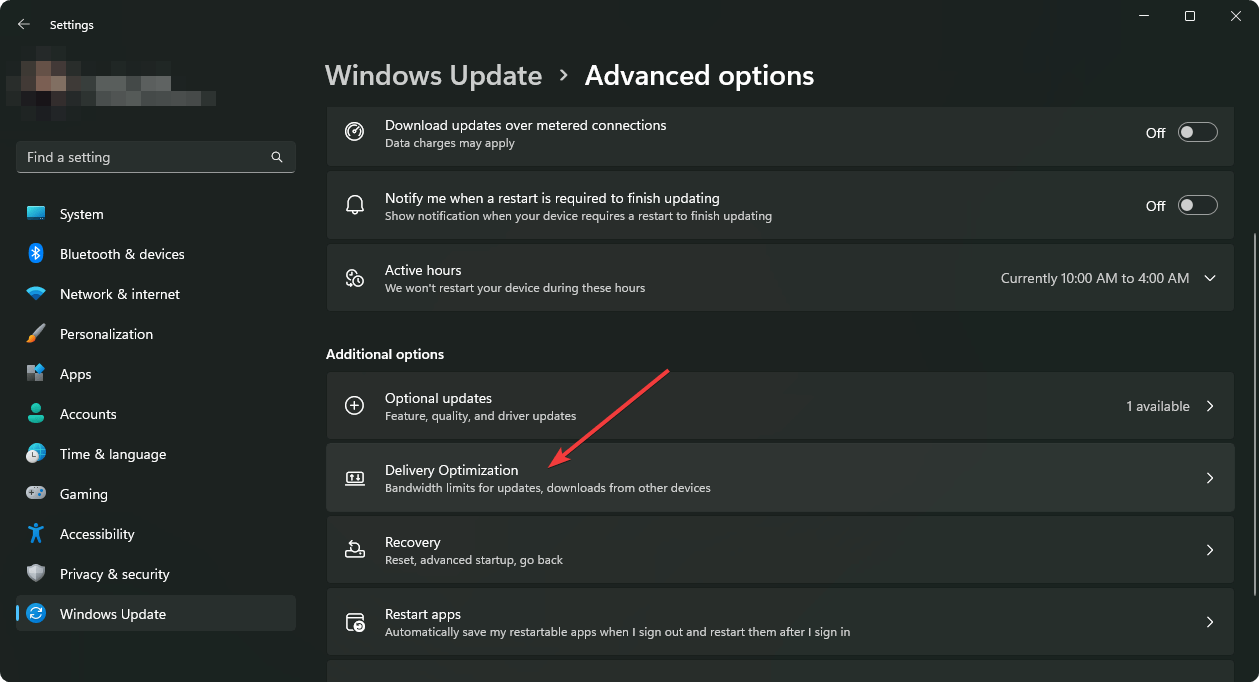Click the Bluetooth & devices sidebar icon
This screenshot has width=1259, height=682.
tap(36, 254)
